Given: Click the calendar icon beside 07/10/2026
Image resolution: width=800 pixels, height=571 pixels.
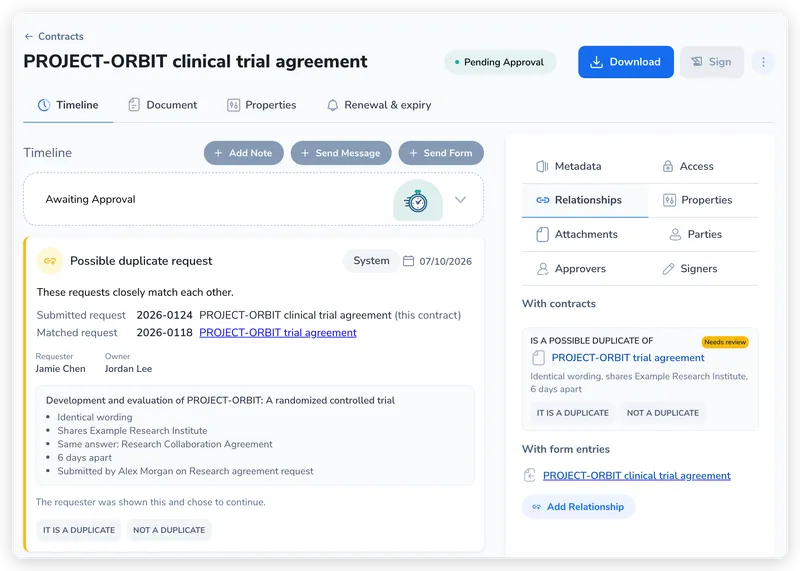Looking at the screenshot, I should (x=408, y=261).
